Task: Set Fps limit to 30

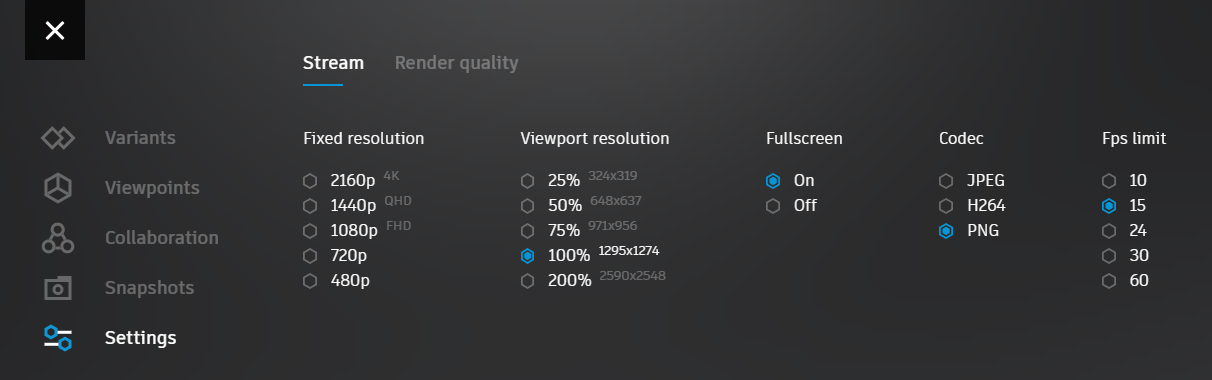Action: [x=1125, y=255]
